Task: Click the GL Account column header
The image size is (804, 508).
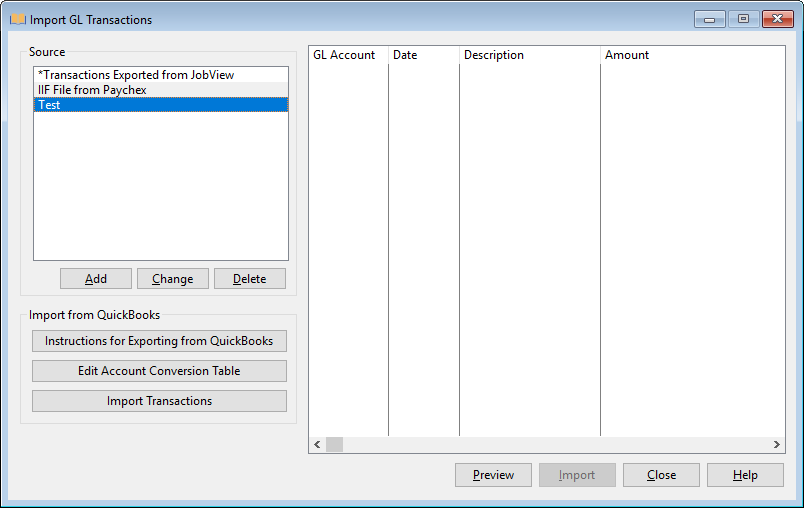Action: [x=345, y=55]
